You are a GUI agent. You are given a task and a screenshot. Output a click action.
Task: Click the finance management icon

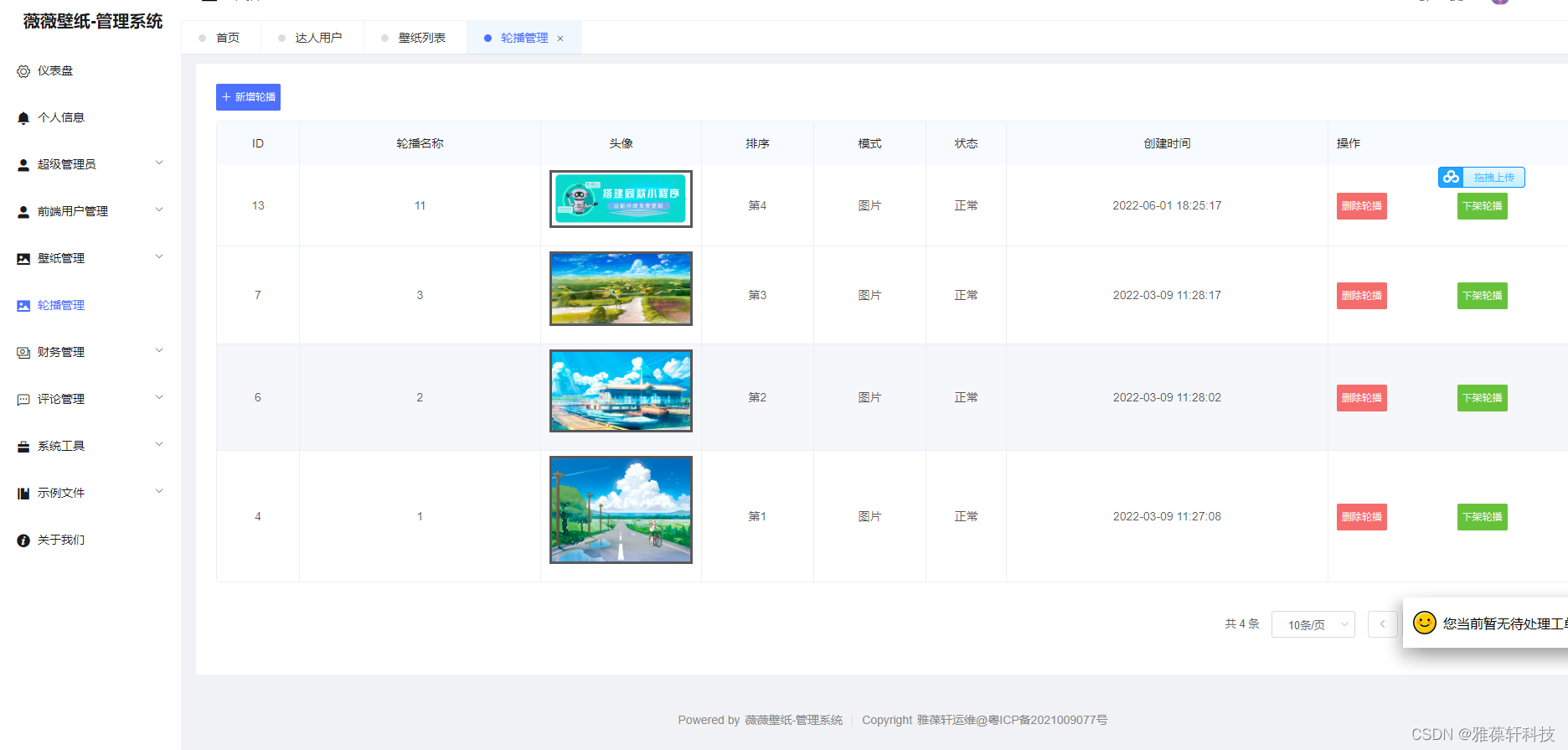tap(23, 353)
